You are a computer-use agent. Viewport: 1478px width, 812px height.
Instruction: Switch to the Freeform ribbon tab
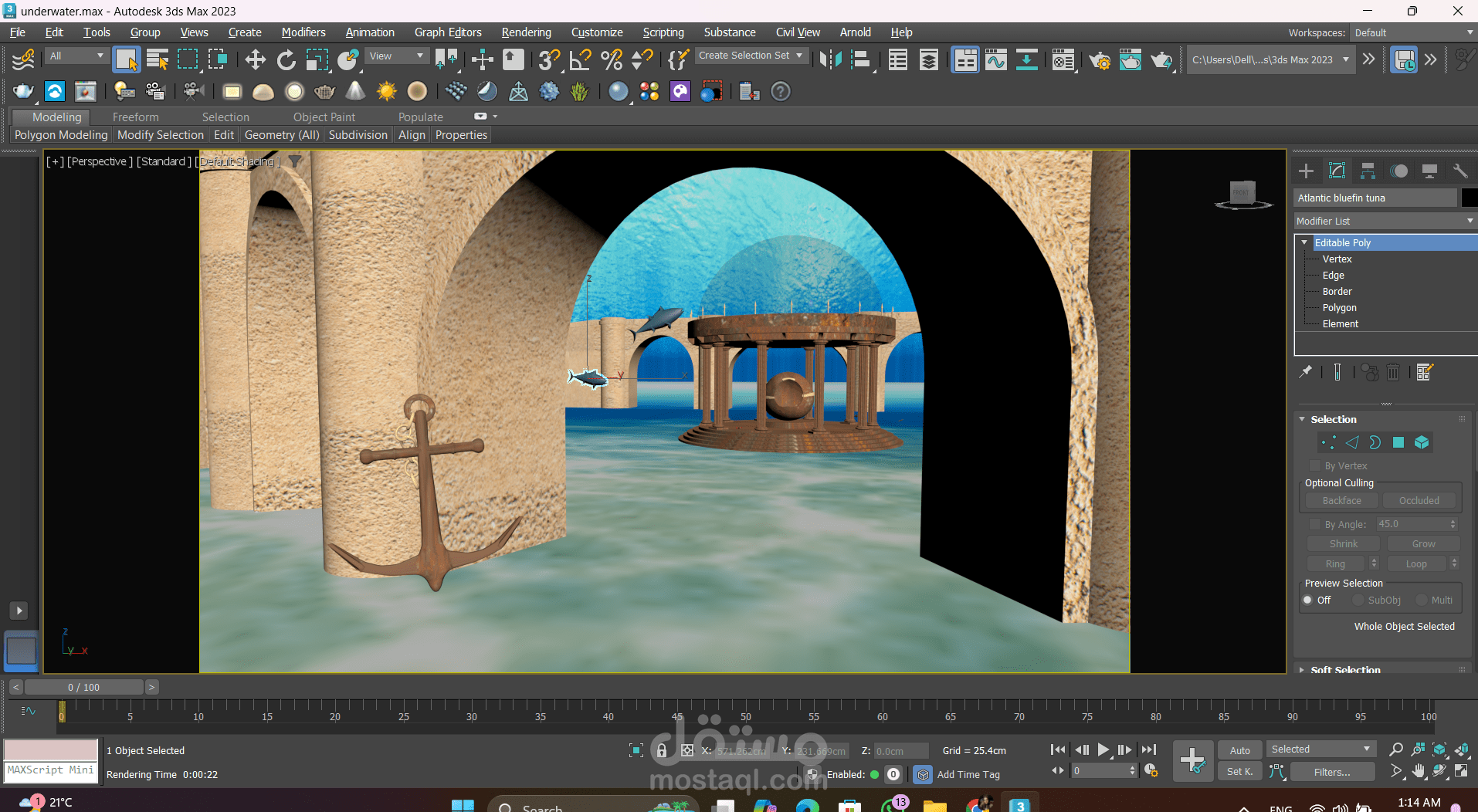click(x=135, y=117)
